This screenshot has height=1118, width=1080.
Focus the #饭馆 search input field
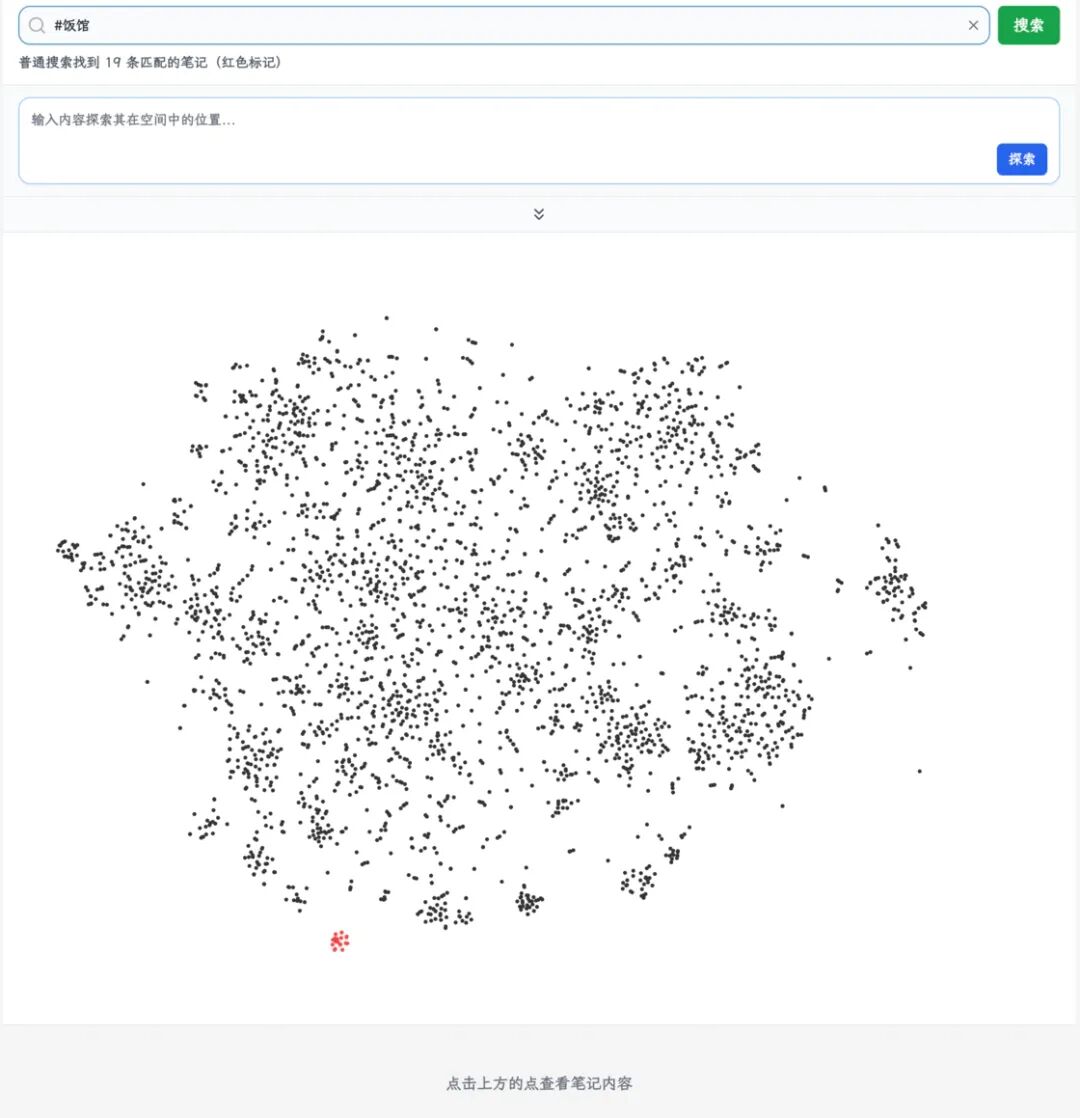point(500,25)
